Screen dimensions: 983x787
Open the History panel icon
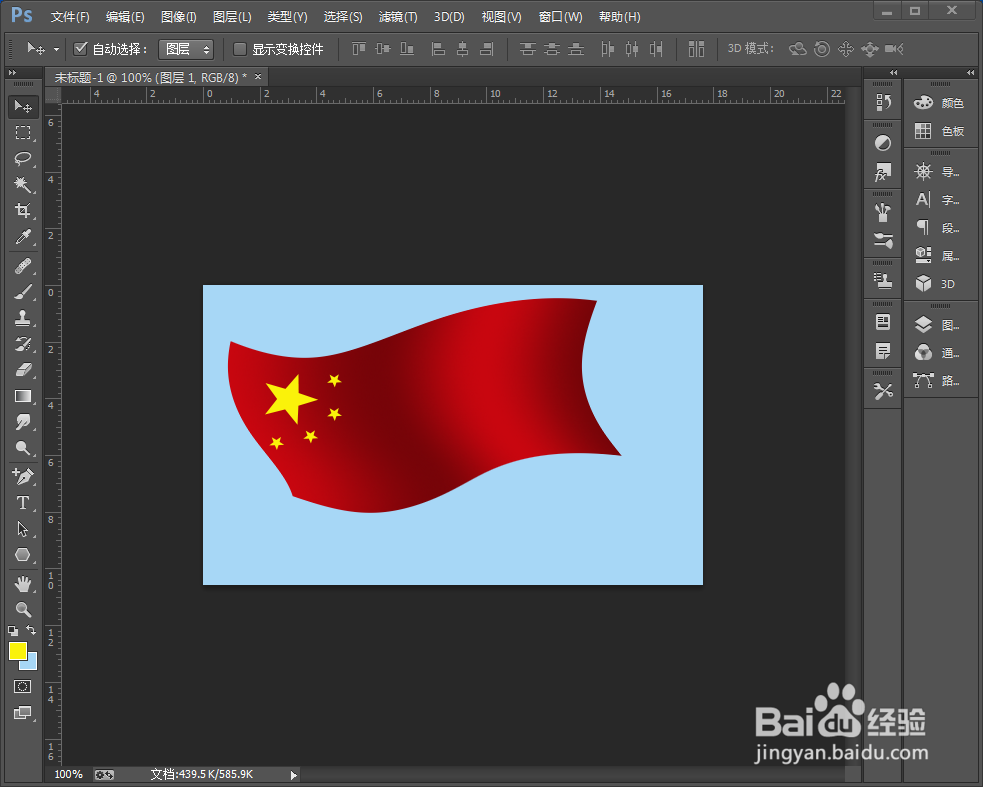point(883,102)
